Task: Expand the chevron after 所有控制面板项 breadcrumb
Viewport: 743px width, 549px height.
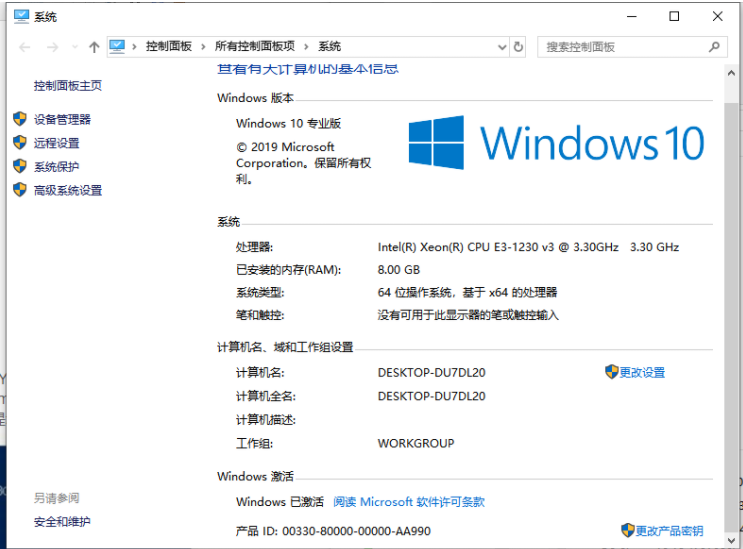Action: [x=307, y=47]
